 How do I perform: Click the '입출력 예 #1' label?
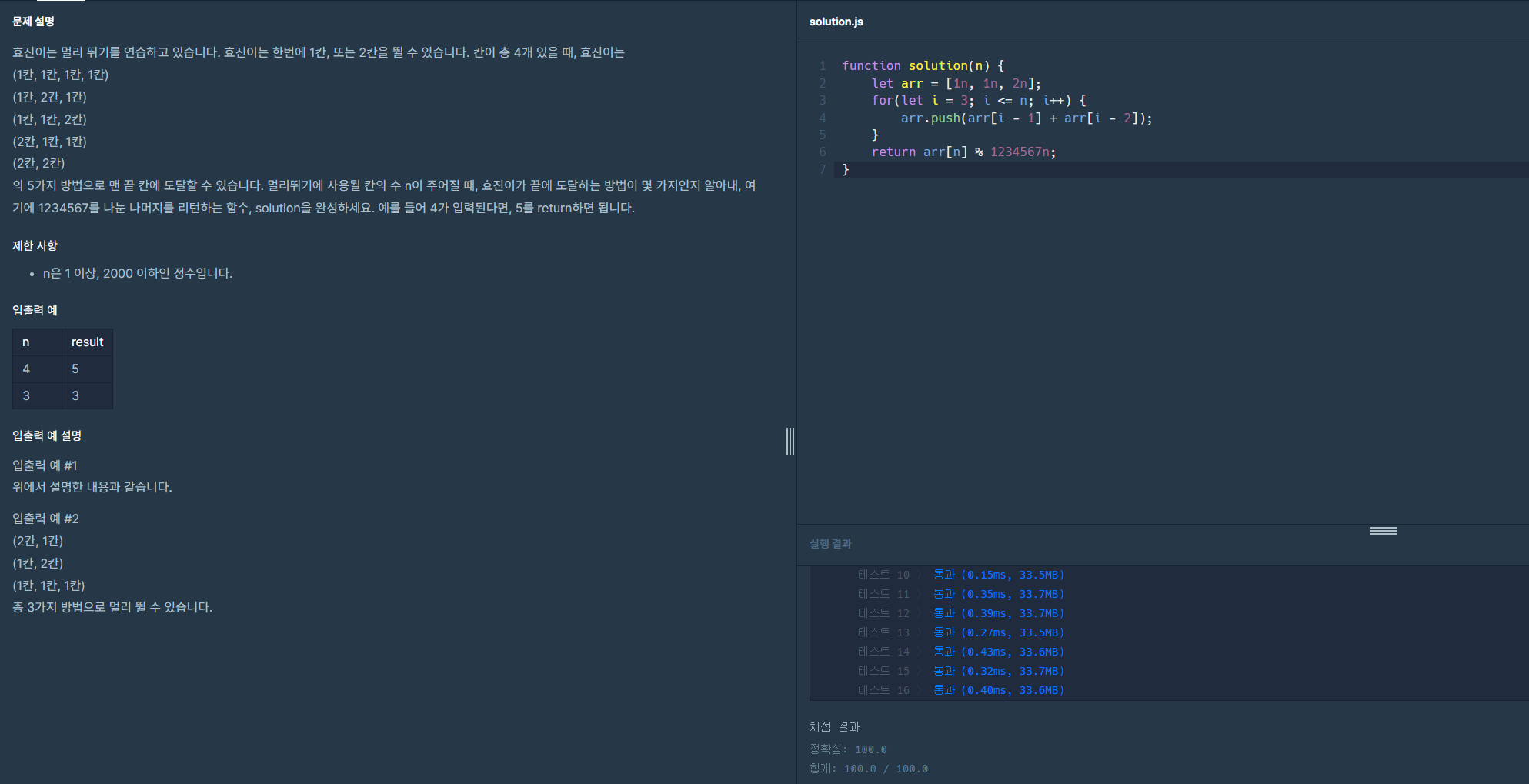coord(45,465)
